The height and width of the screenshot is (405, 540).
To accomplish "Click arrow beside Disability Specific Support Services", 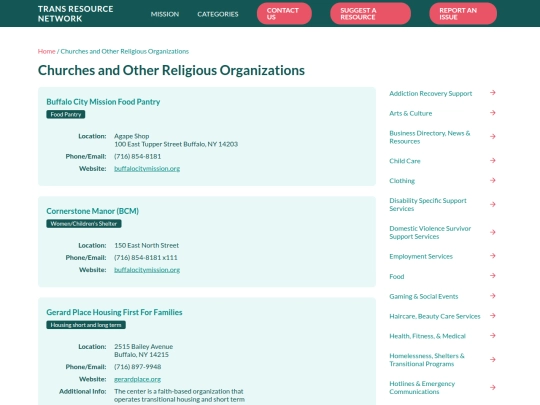I will point(493,204).
